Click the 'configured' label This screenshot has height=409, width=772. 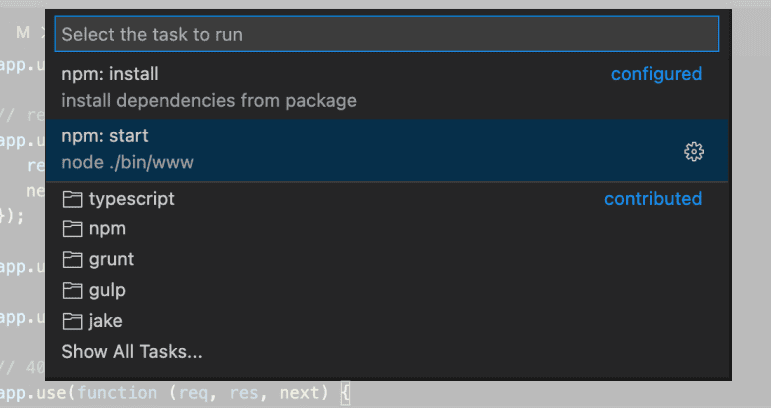(656, 75)
